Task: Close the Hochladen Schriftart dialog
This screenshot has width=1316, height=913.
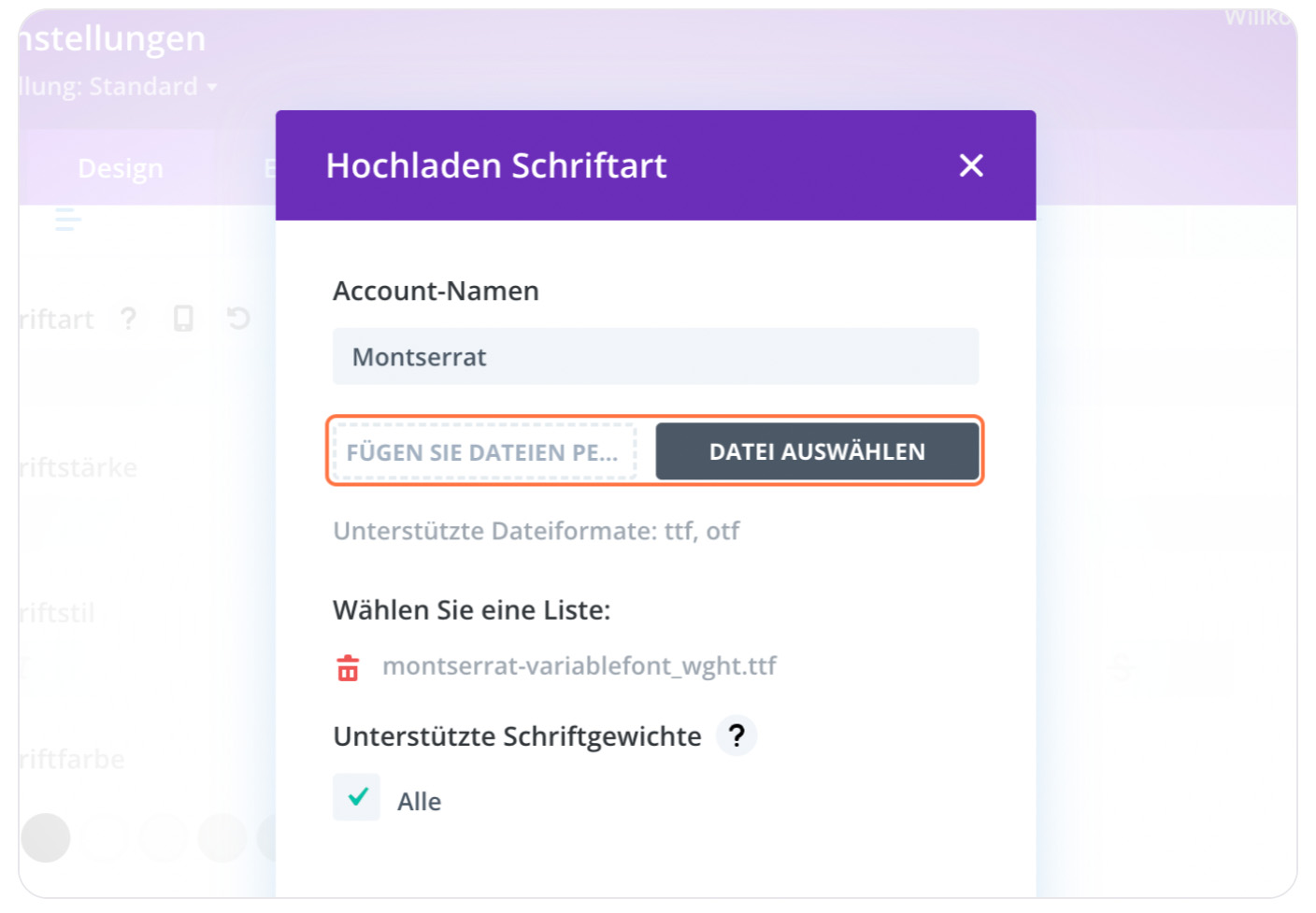Action: click(x=971, y=165)
